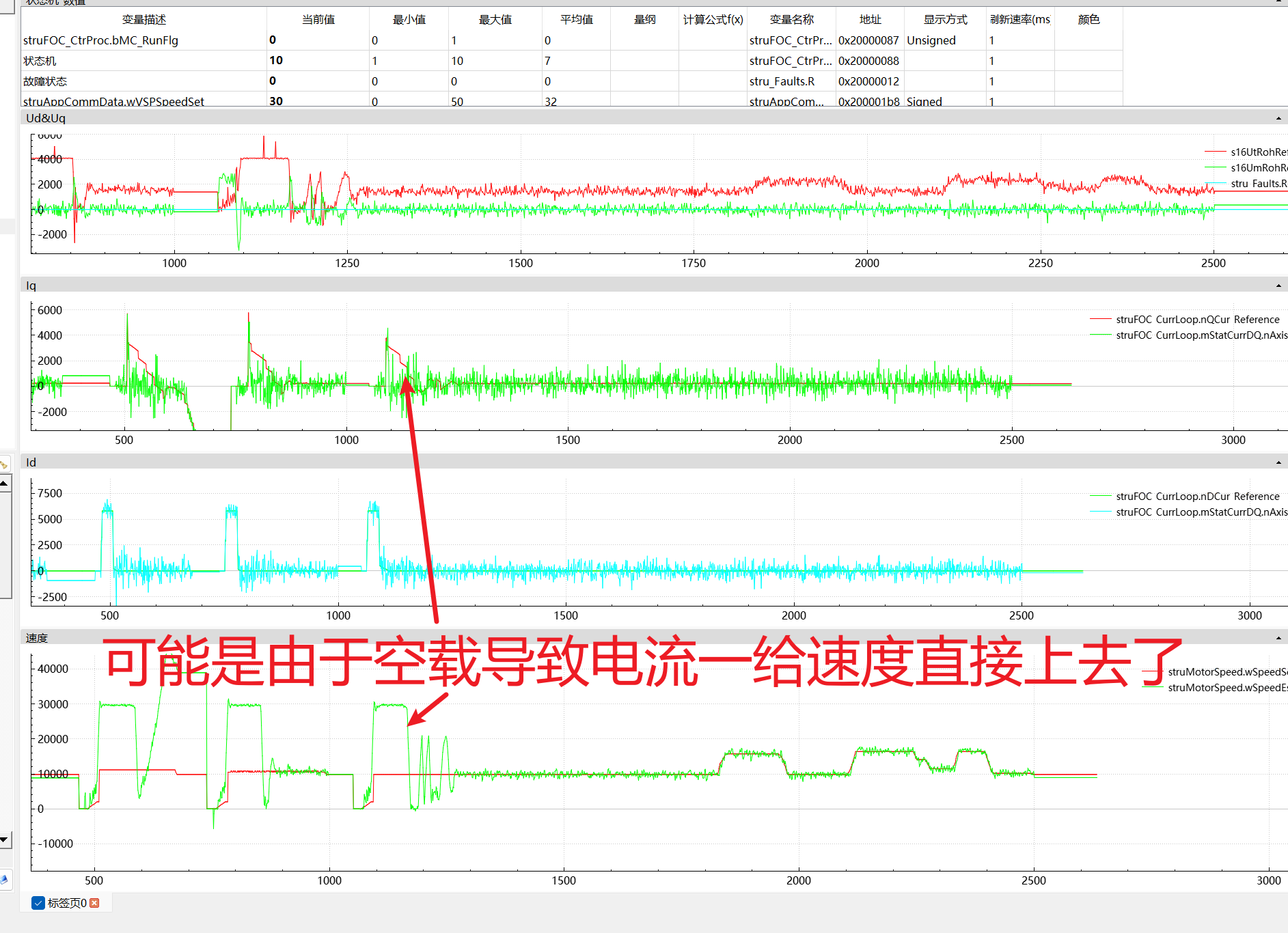Collapse the Ud&Uq chart panel arrow
The image size is (1288, 933).
point(1278,118)
